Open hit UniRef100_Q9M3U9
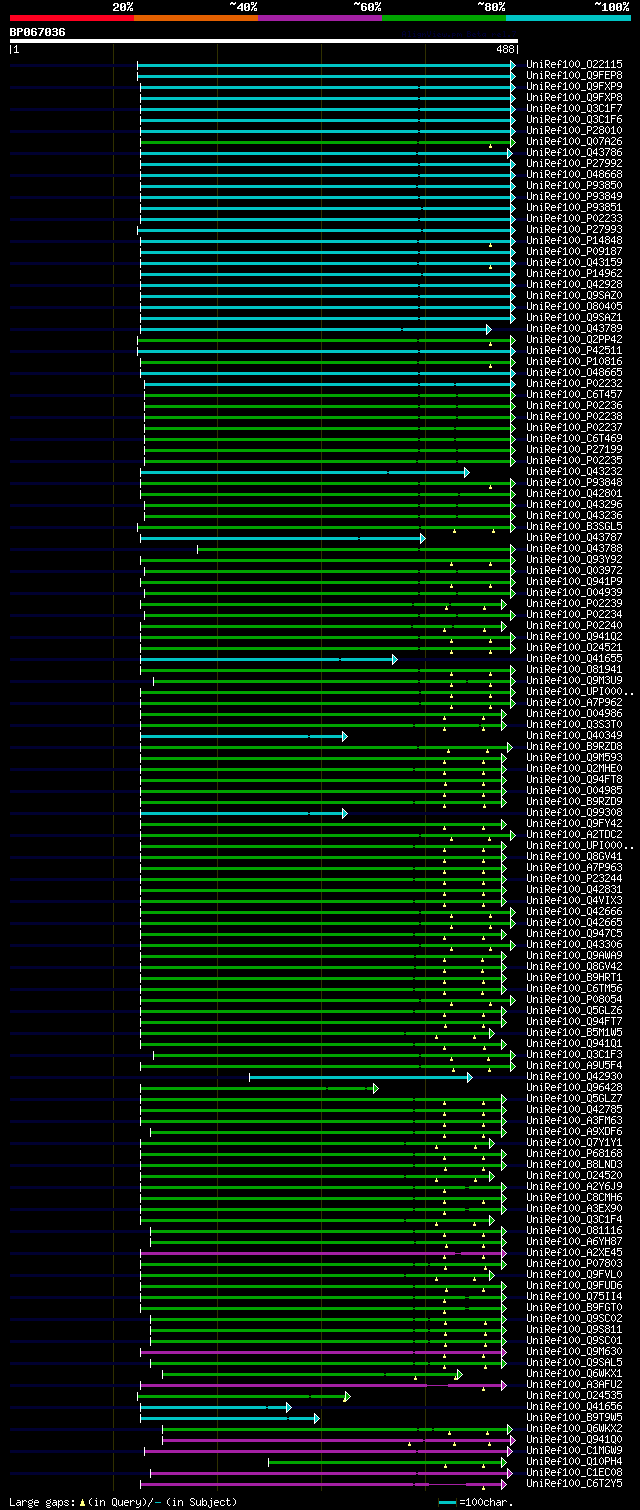The height and width of the screenshot is (1510, 640). point(574,680)
